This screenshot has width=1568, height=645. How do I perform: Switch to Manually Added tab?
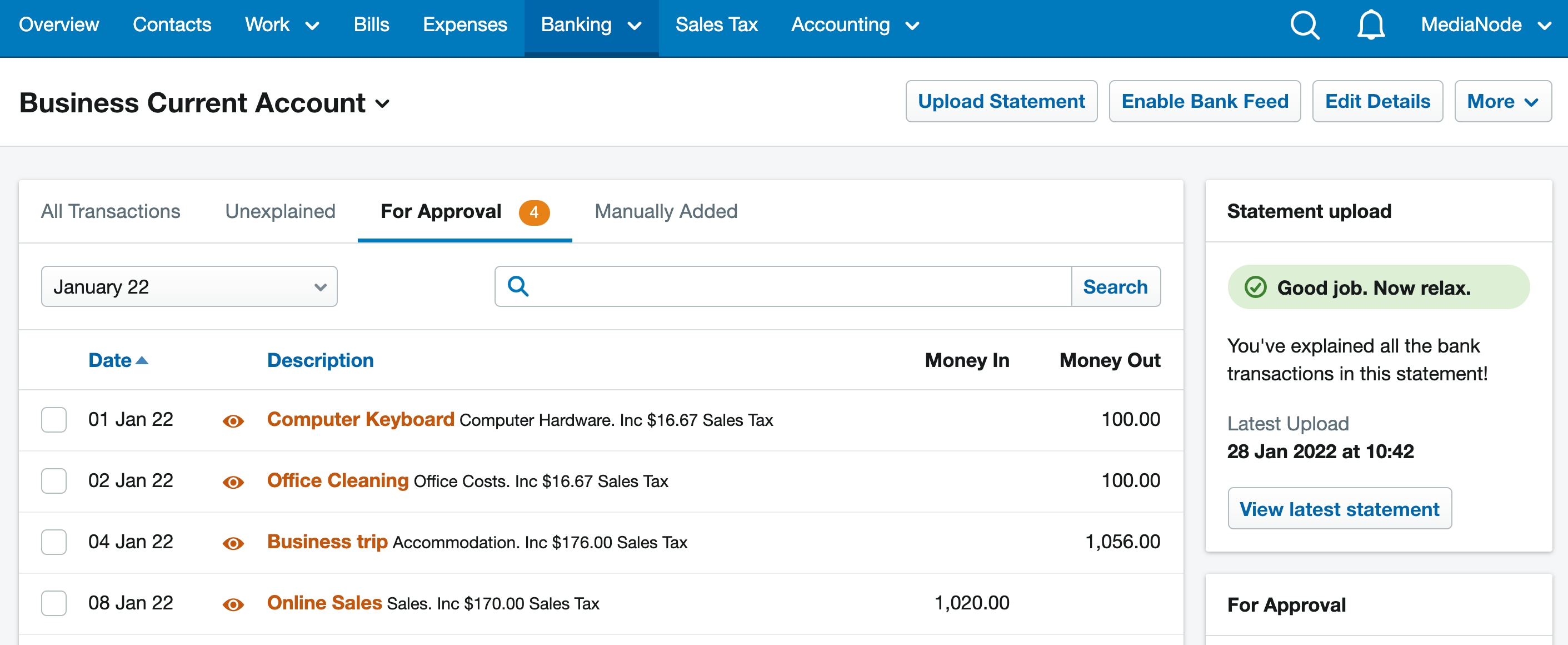(666, 211)
